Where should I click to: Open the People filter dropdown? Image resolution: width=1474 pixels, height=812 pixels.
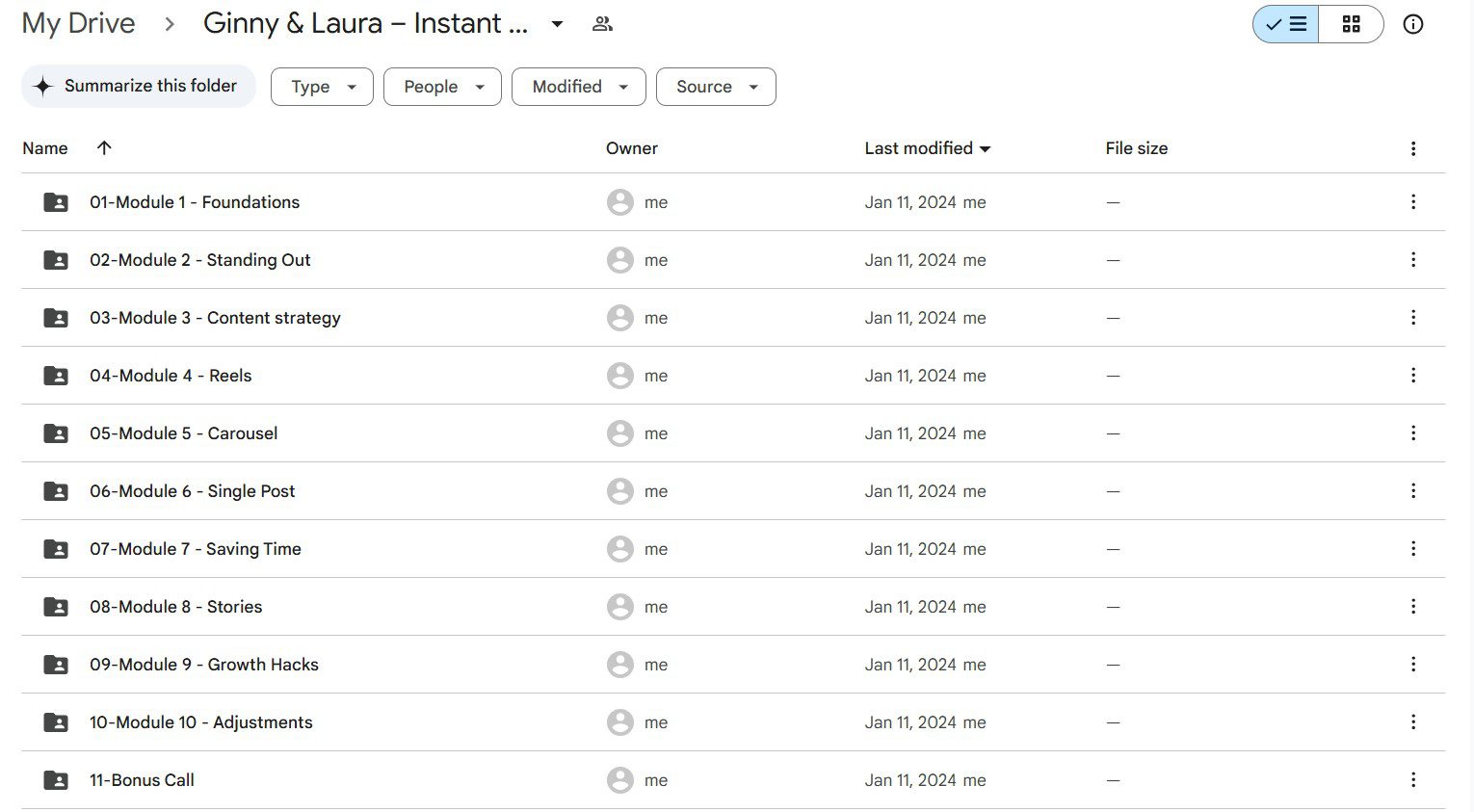(442, 87)
